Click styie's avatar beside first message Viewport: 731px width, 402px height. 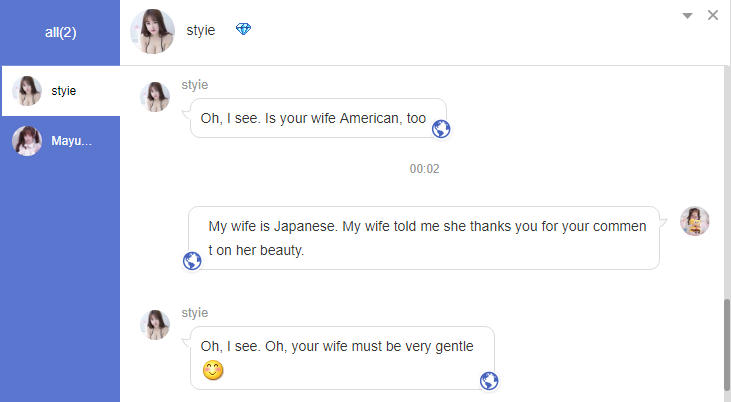pos(155,97)
